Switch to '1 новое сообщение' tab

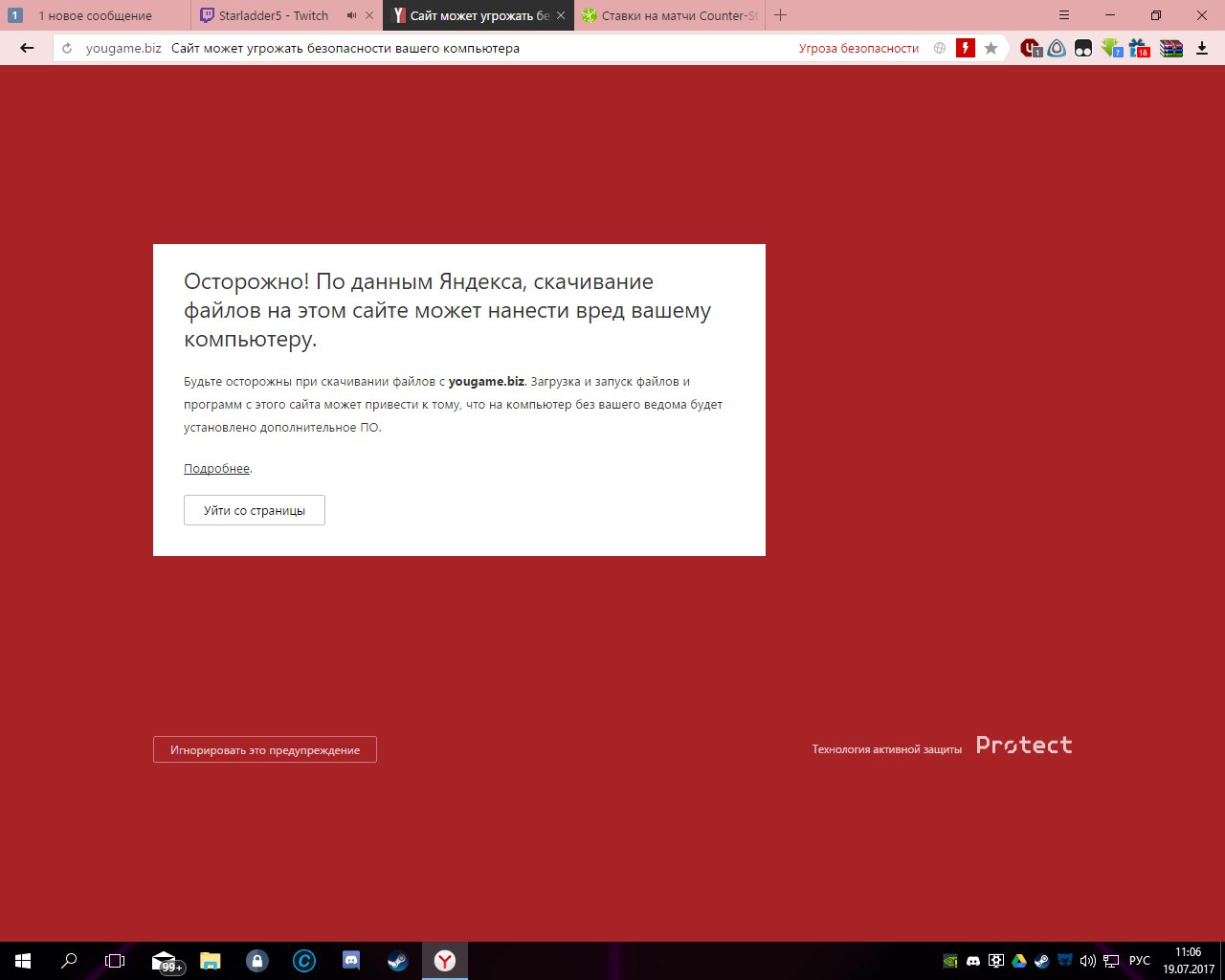point(95,15)
